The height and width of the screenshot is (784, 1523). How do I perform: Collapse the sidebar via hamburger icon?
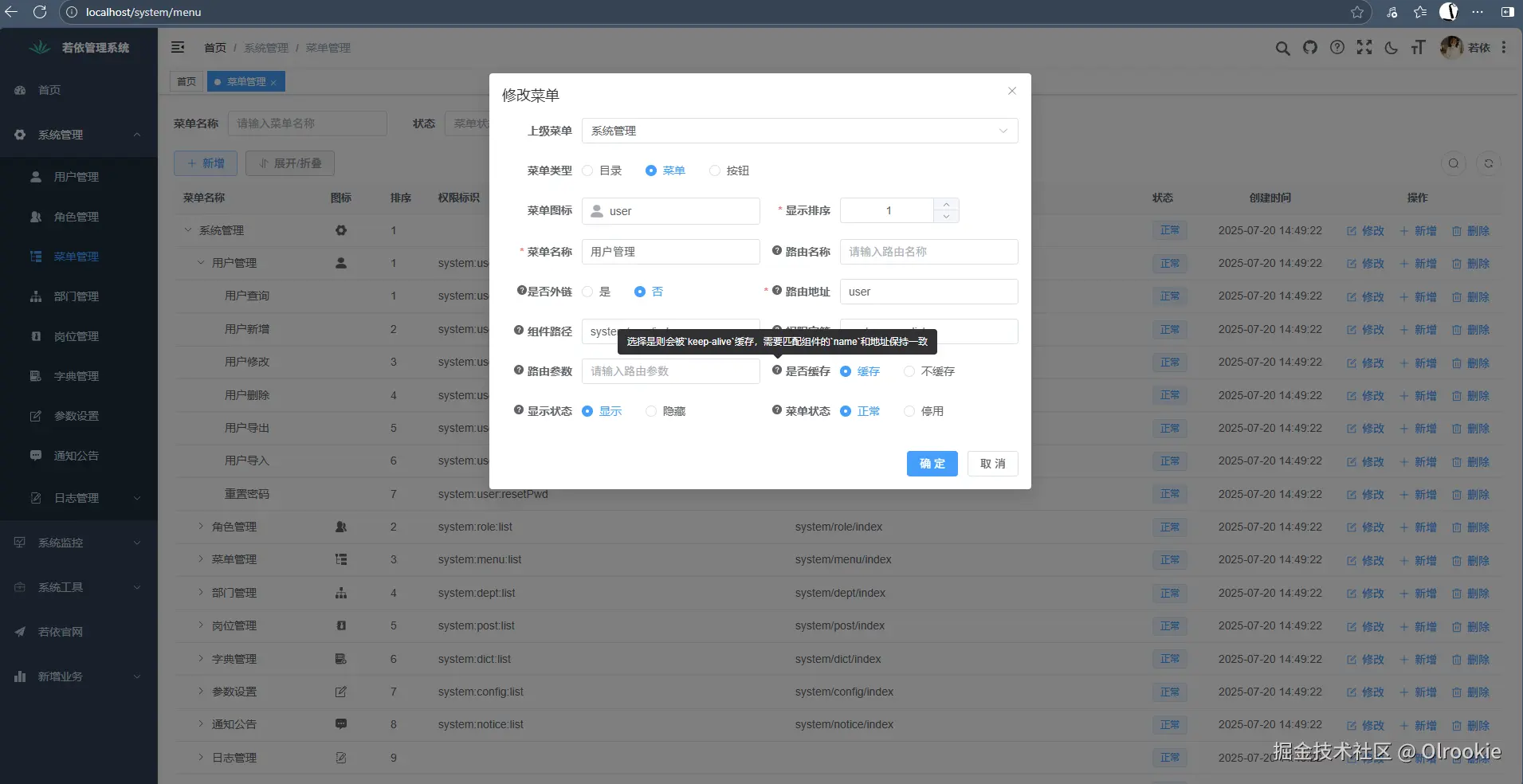click(177, 47)
